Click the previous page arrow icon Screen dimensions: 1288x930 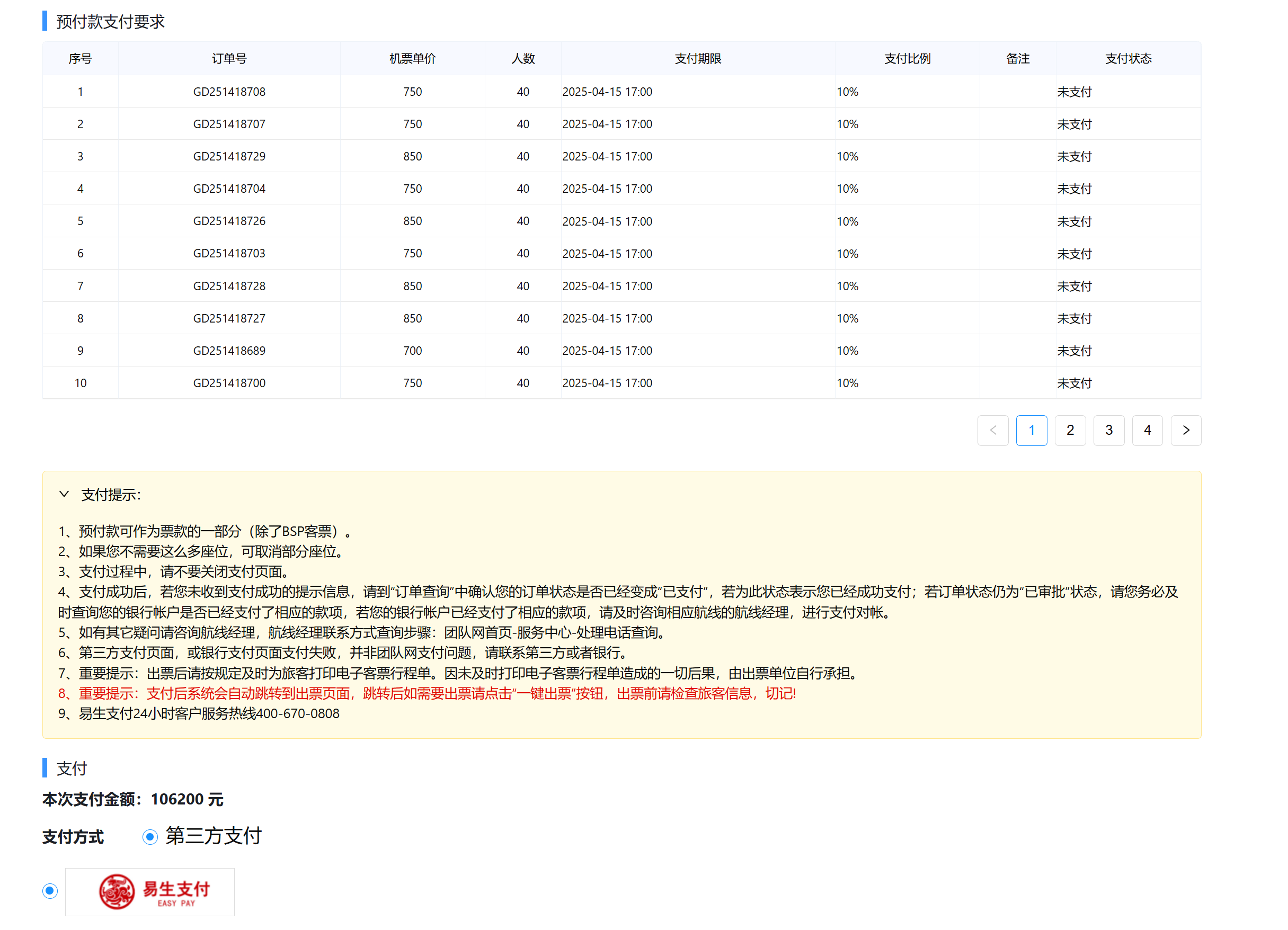pos(992,430)
